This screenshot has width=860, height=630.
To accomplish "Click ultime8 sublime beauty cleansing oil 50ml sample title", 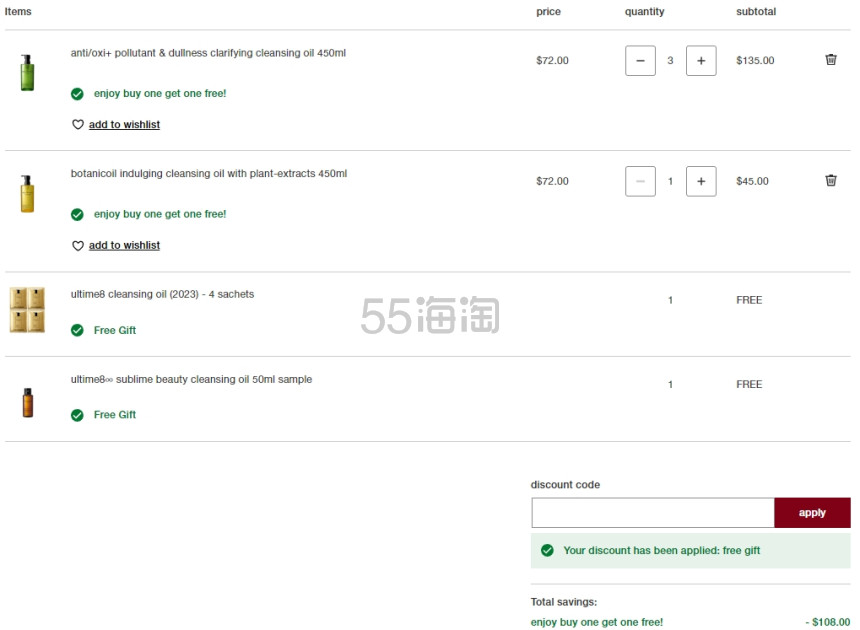I will point(191,379).
